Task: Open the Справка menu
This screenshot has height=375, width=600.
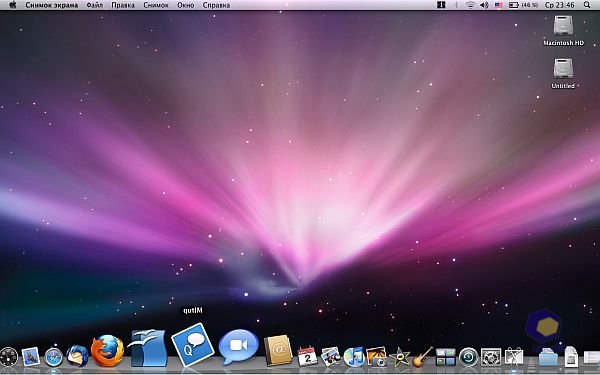Action: coord(216,5)
